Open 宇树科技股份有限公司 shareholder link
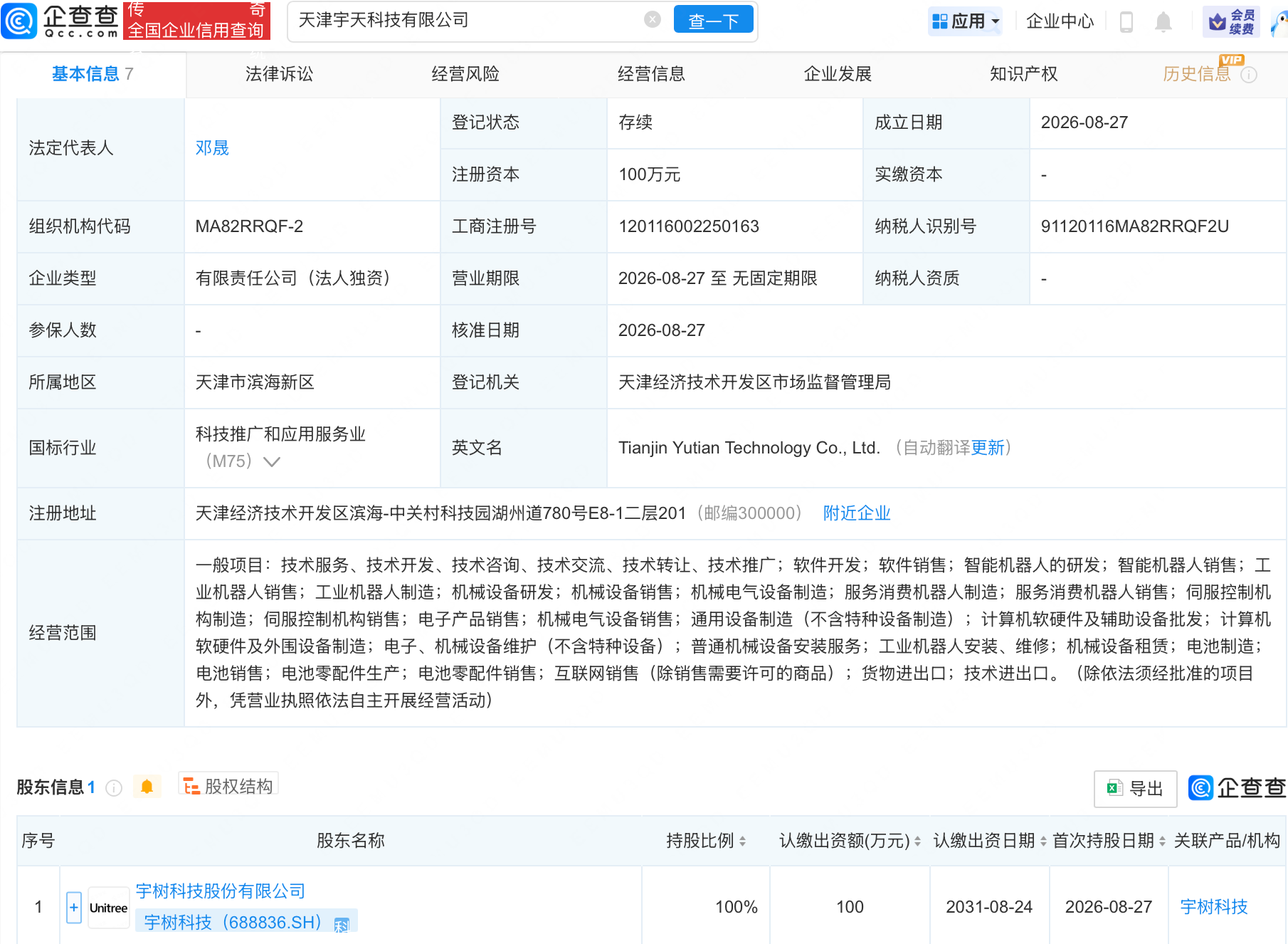 (221, 891)
